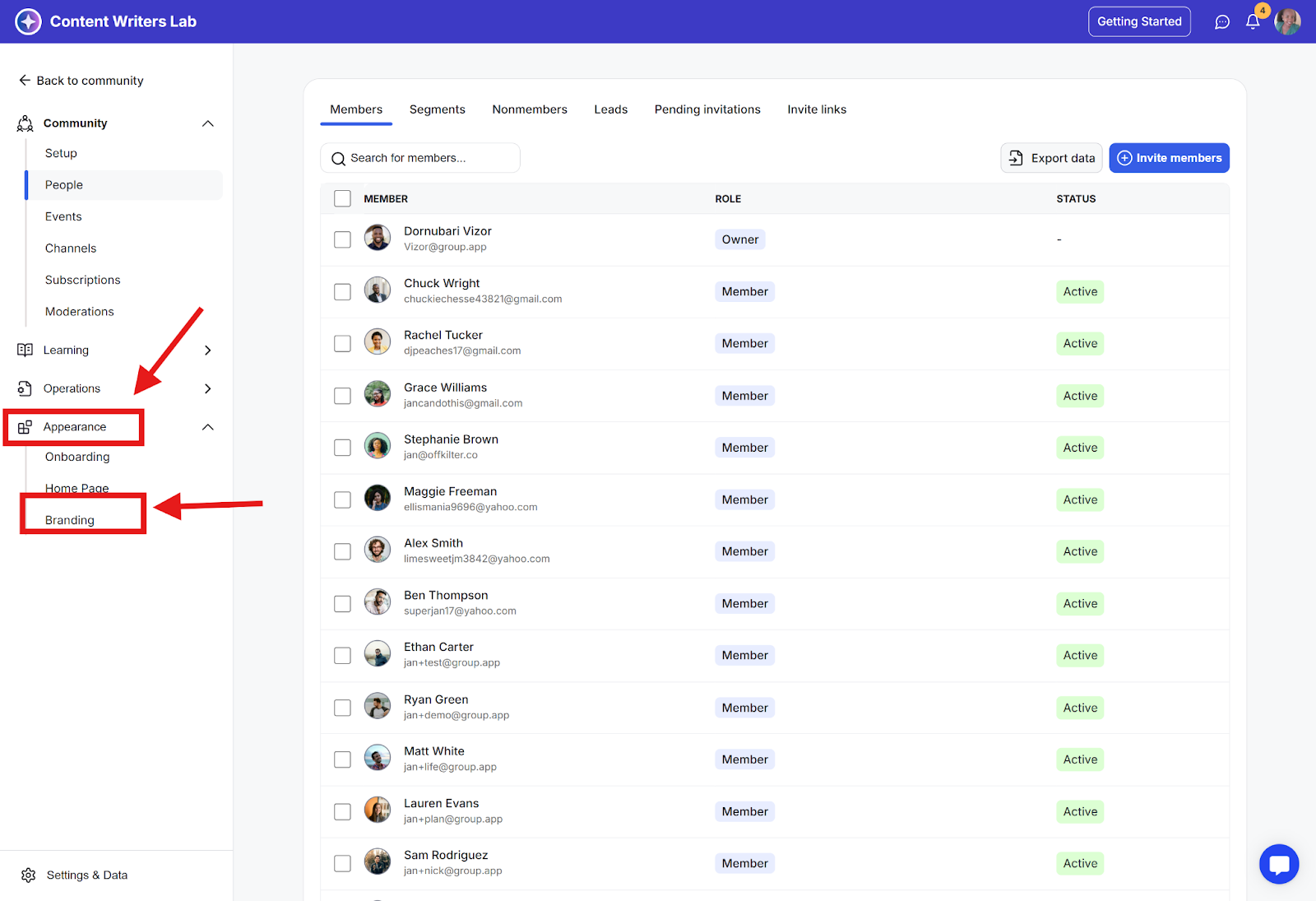Click the Operations icon in sidebar
This screenshot has height=901, width=1316.
click(x=25, y=388)
